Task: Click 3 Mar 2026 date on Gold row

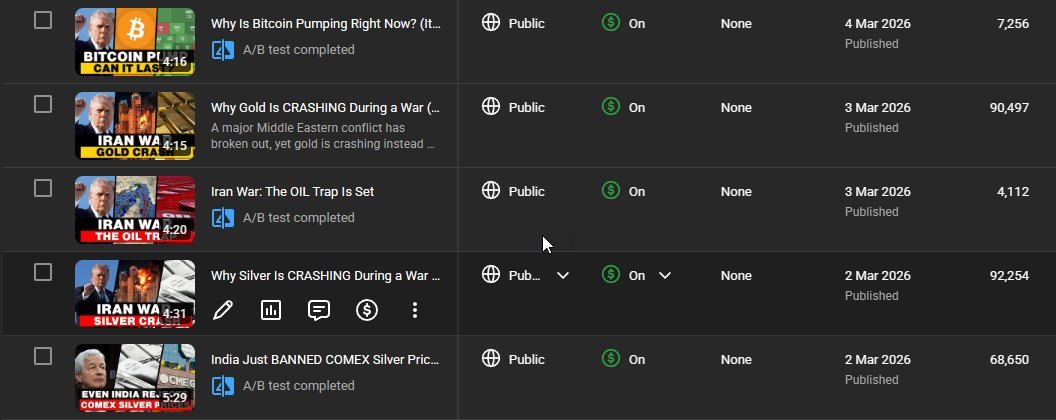Action: (x=878, y=108)
